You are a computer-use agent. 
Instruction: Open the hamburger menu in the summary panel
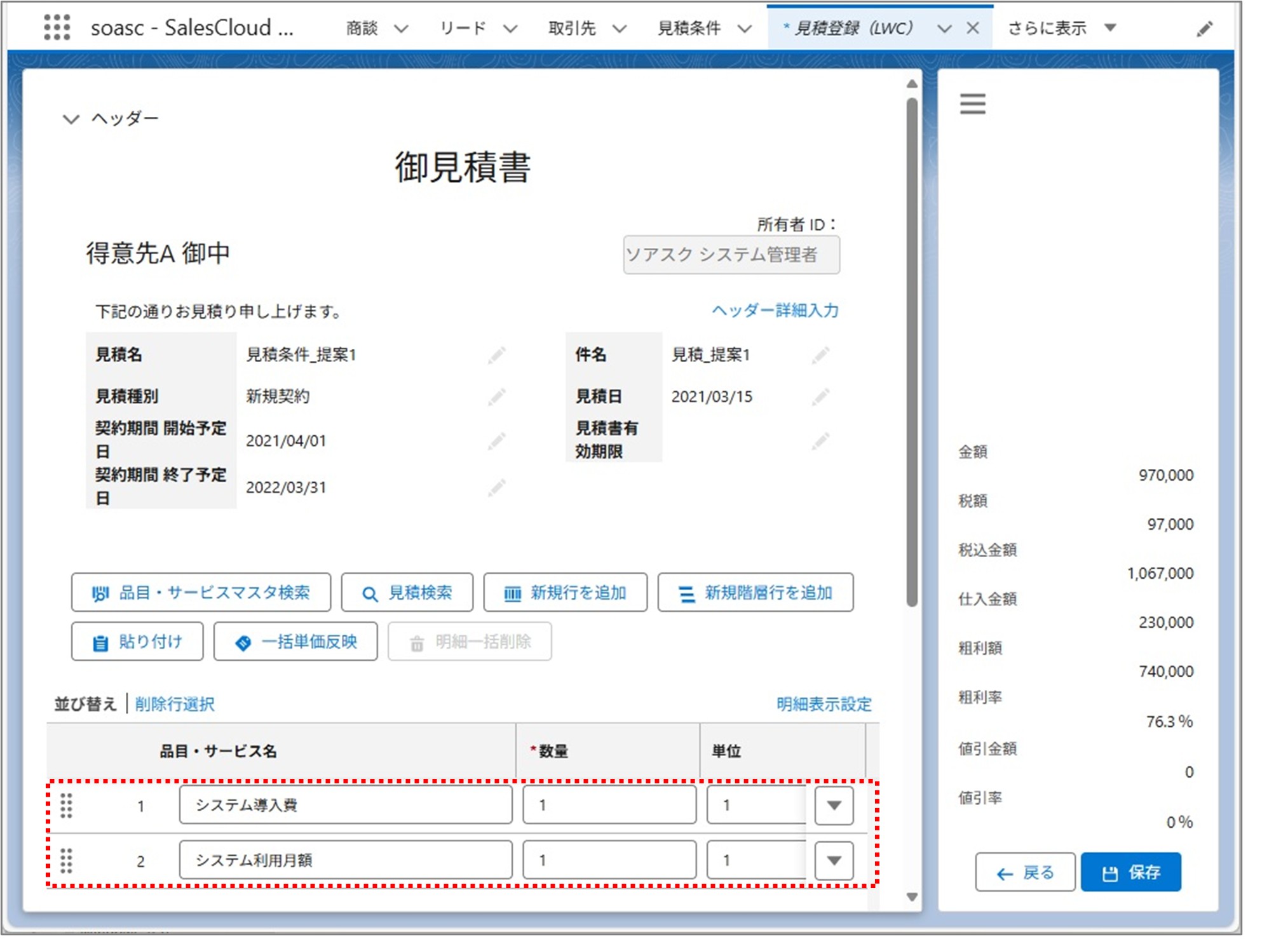point(972,104)
